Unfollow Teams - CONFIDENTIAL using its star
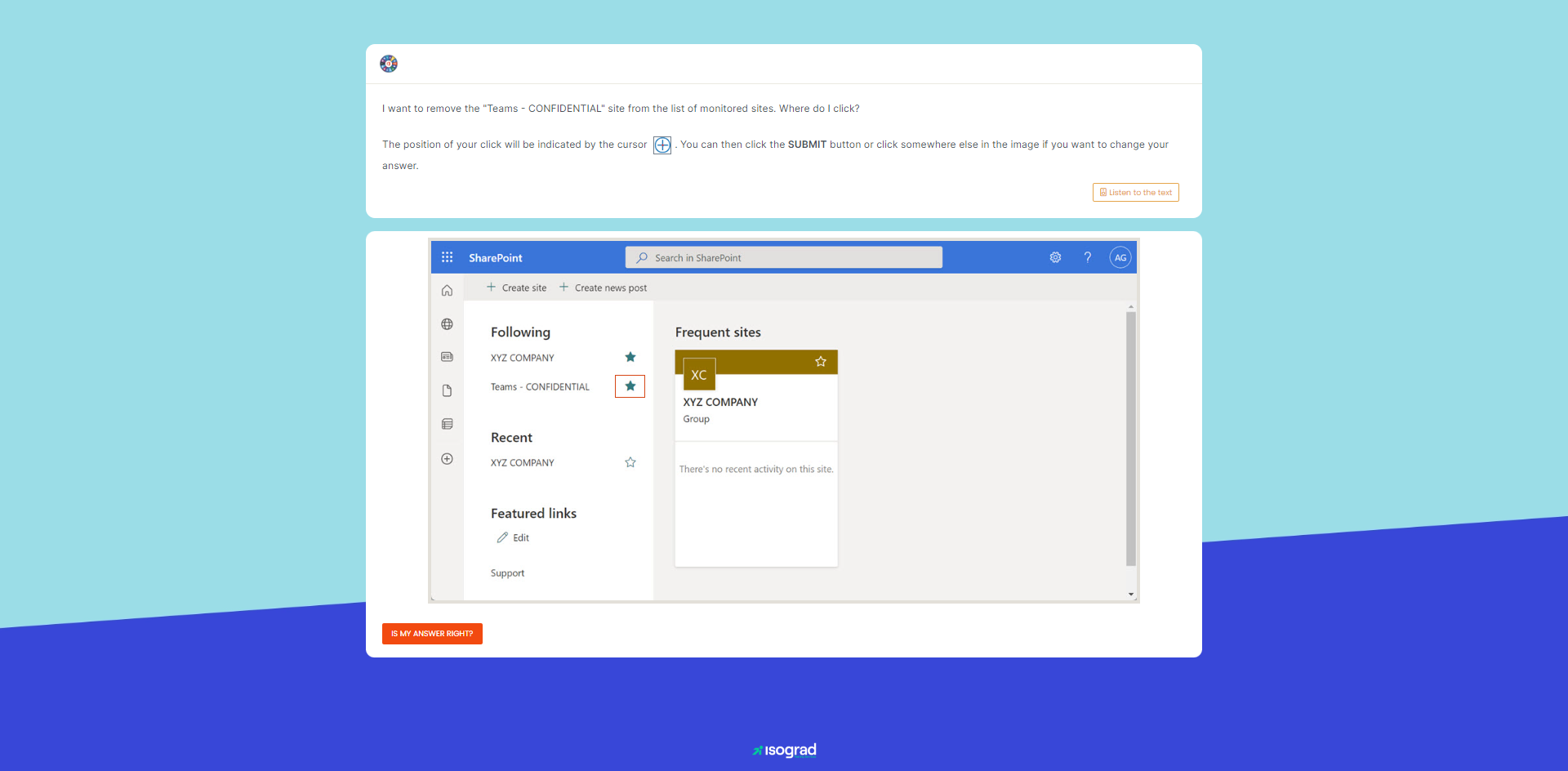 pyautogui.click(x=630, y=386)
